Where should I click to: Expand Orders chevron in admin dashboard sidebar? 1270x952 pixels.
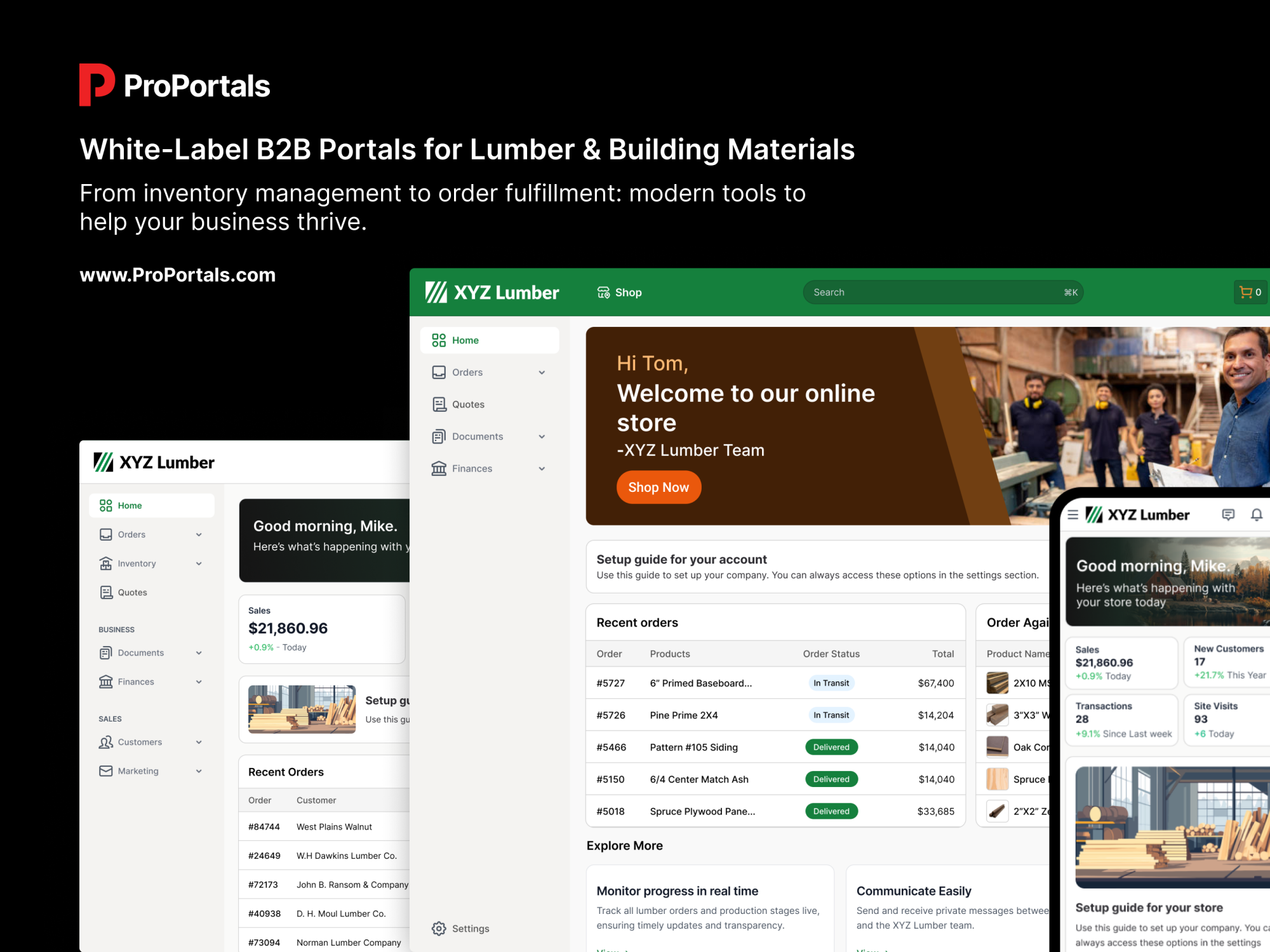199,534
